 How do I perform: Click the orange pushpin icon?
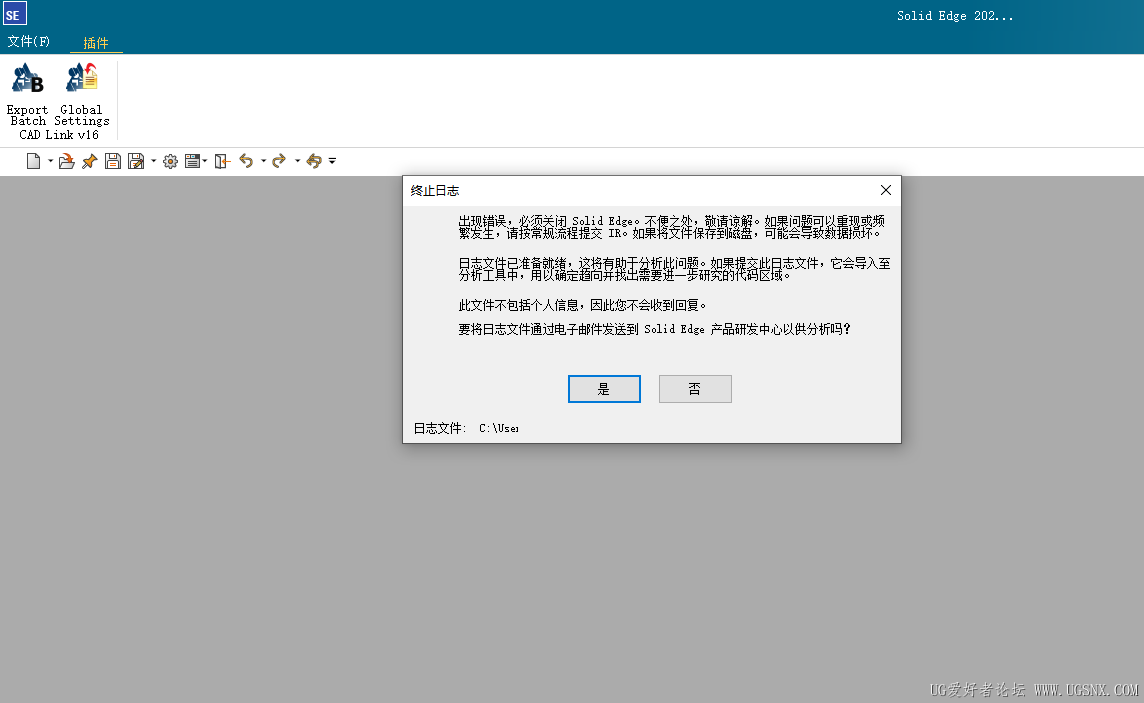point(89,161)
